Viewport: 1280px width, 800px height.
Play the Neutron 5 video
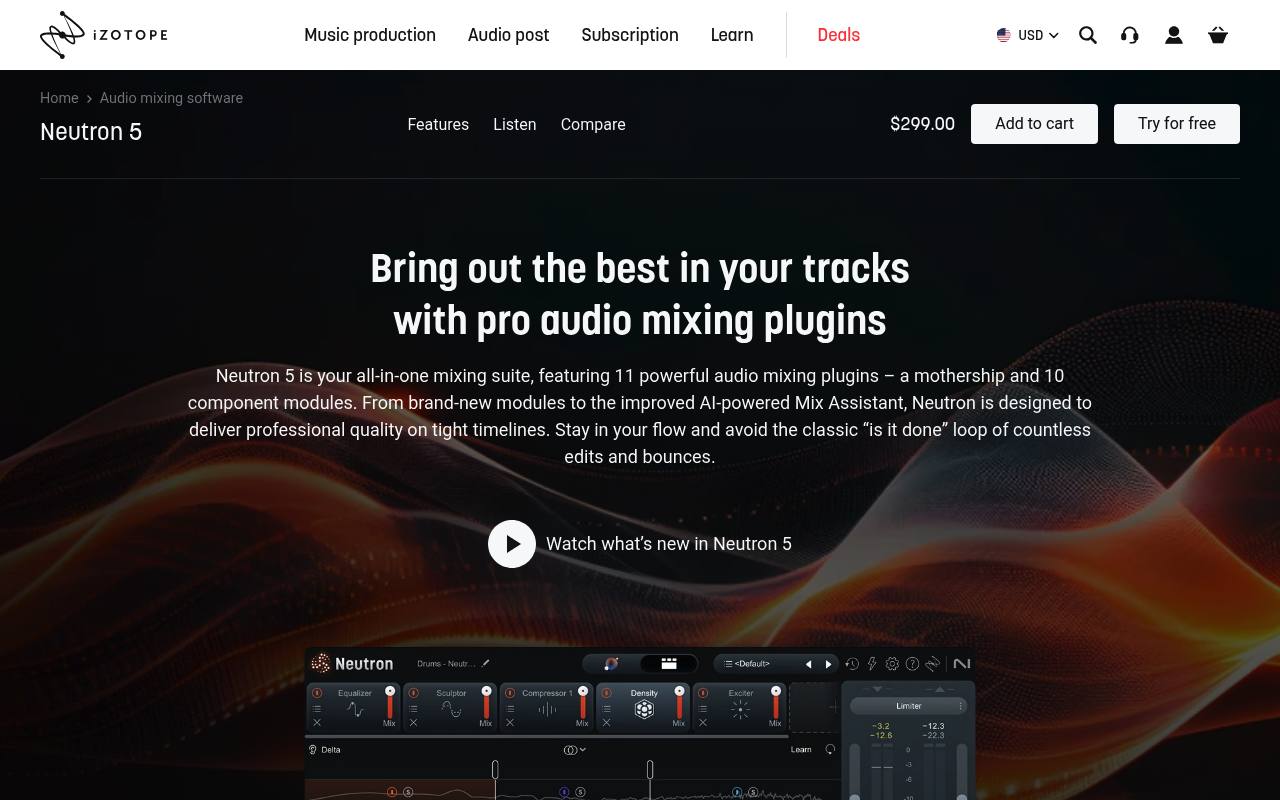point(512,544)
